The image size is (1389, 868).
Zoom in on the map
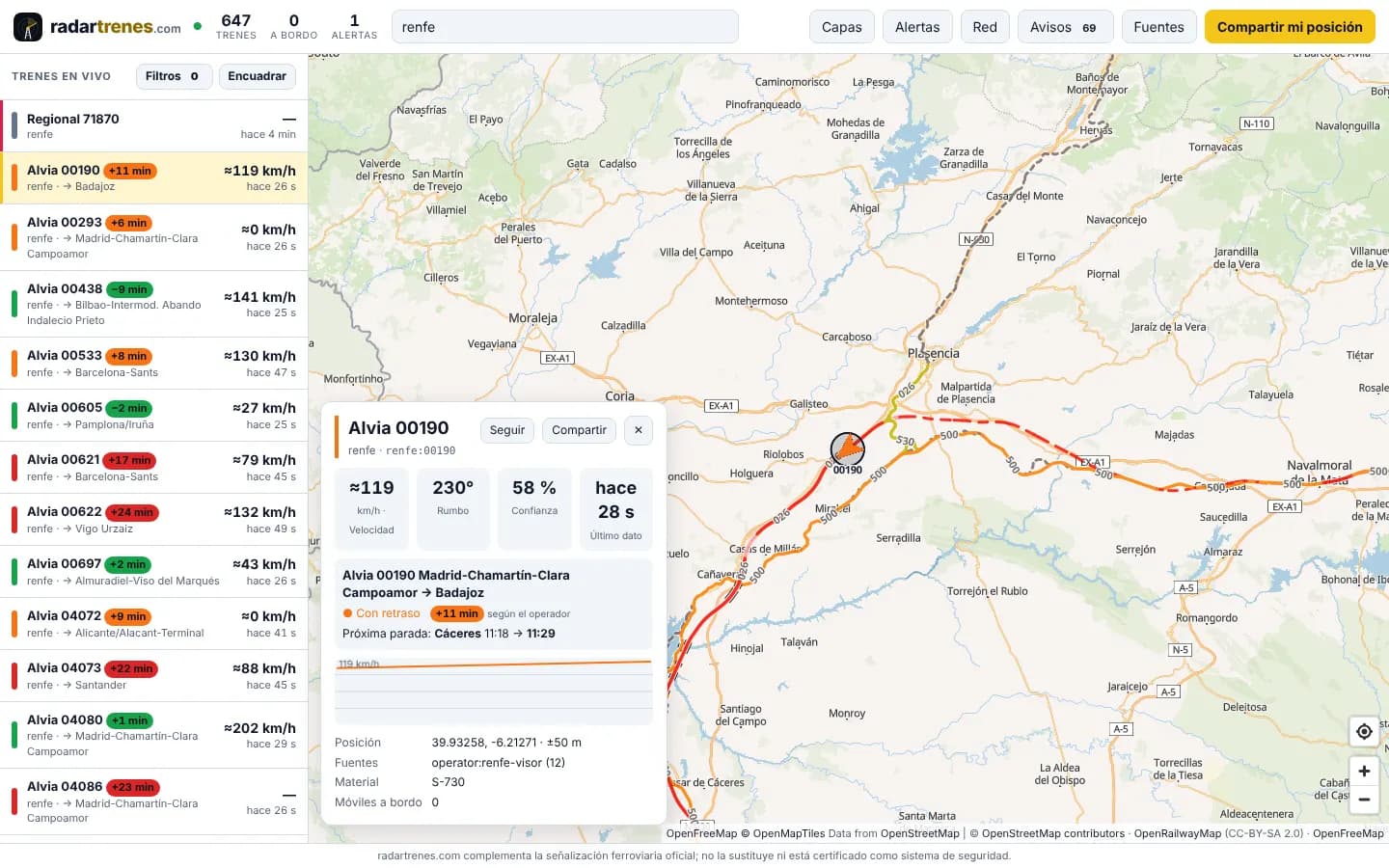click(x=1364, y=771)
